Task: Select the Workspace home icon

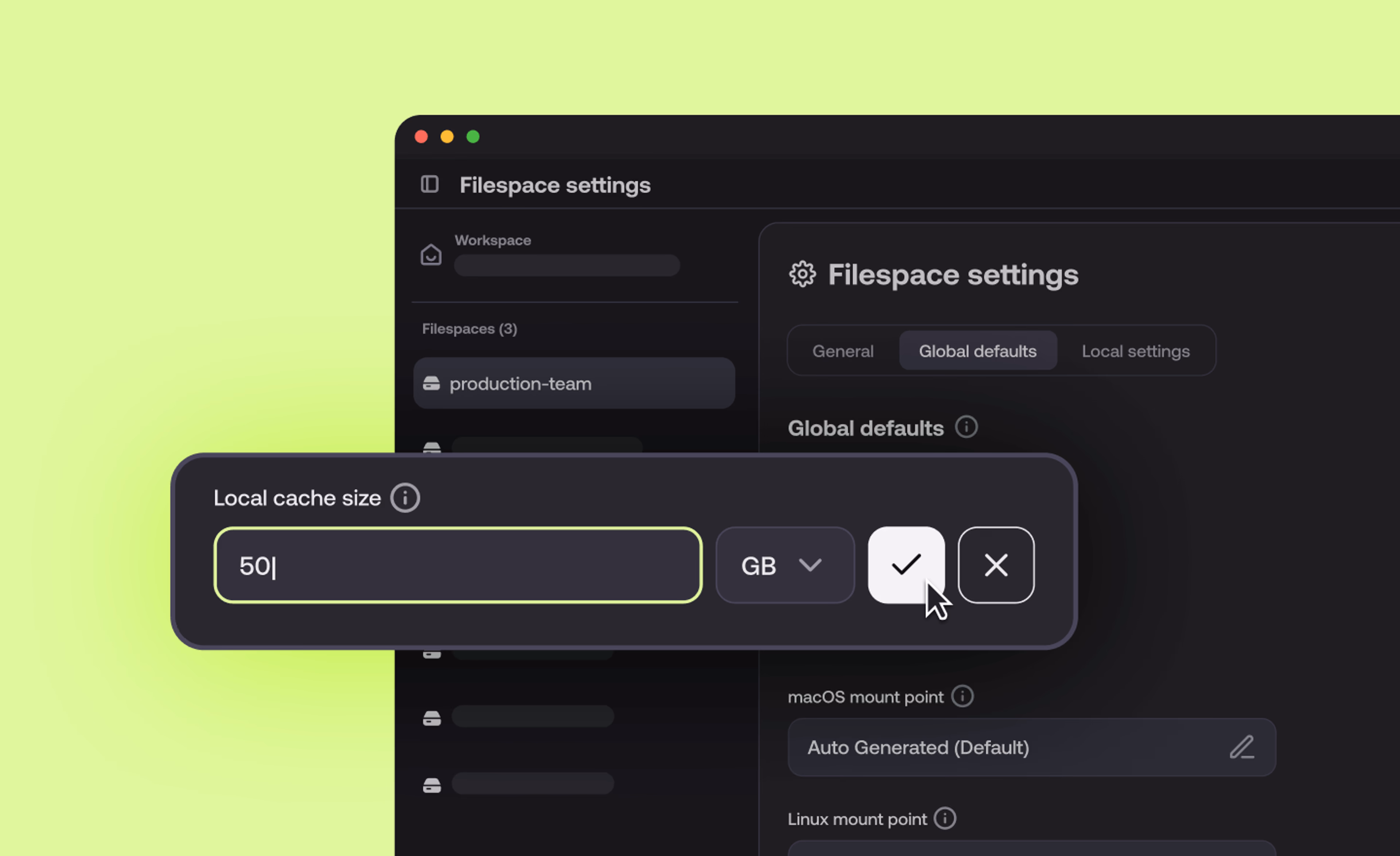Action: [x=431, y=255]
